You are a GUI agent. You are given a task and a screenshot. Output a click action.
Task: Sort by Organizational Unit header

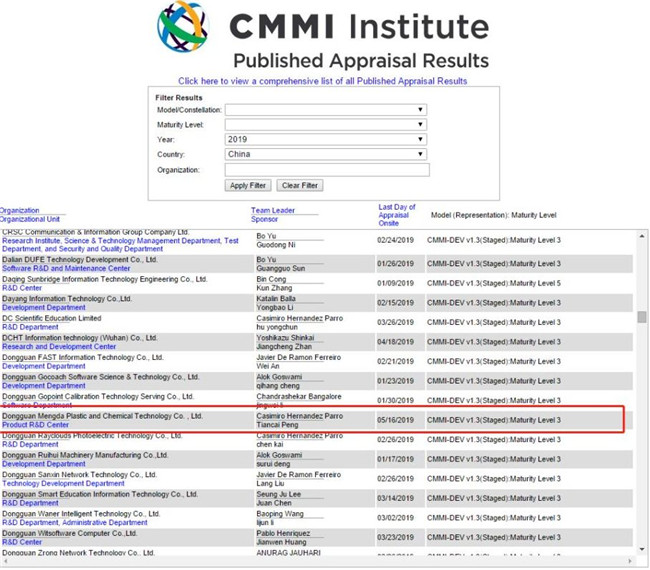point(30,219)
